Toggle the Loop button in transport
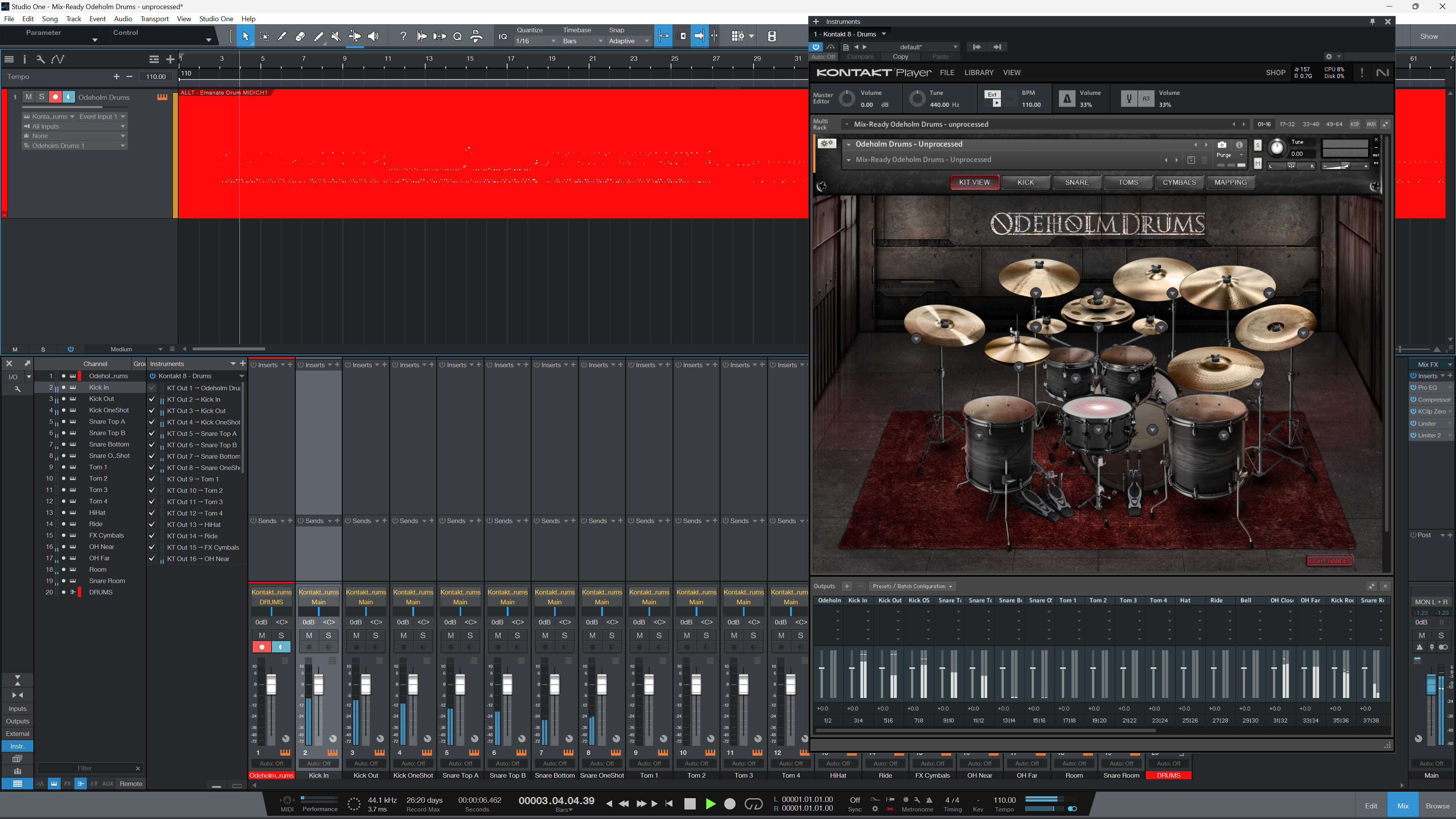This screenshot has width=1456, height=819. pyautogui.click(x=754, y=804)
